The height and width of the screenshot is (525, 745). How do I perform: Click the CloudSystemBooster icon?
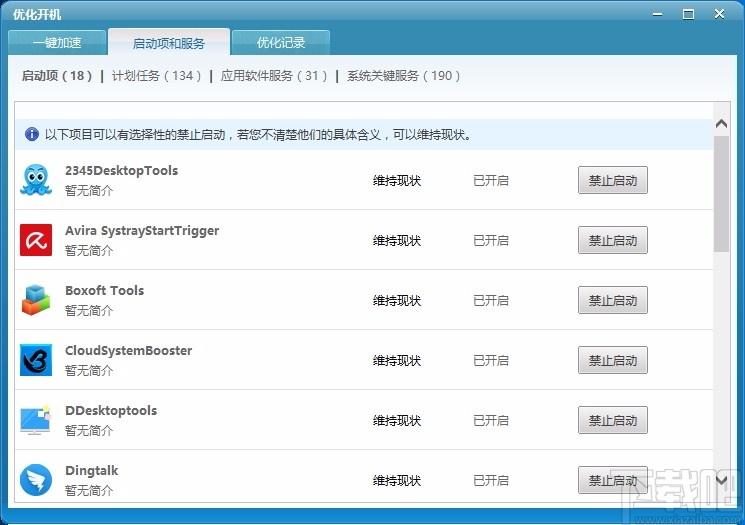[36, 360]
